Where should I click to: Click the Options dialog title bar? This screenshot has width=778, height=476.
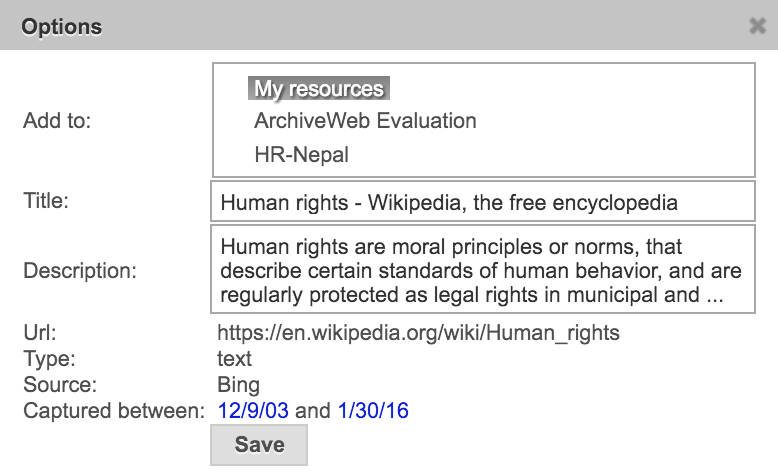380,26
